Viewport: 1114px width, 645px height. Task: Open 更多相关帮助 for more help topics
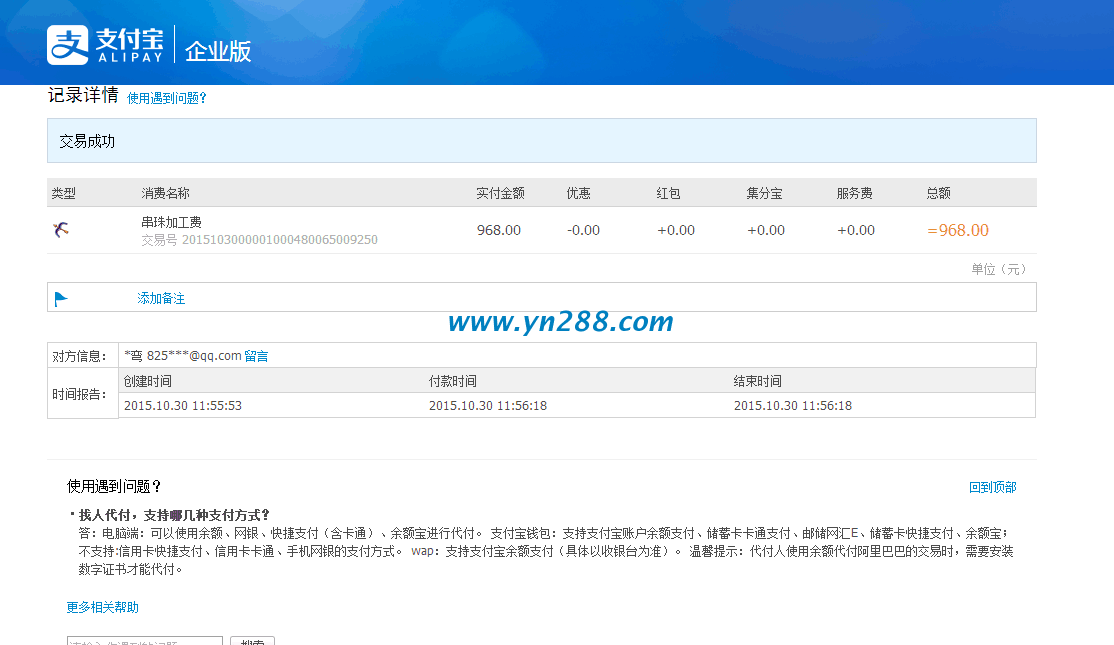pos(102,607)
